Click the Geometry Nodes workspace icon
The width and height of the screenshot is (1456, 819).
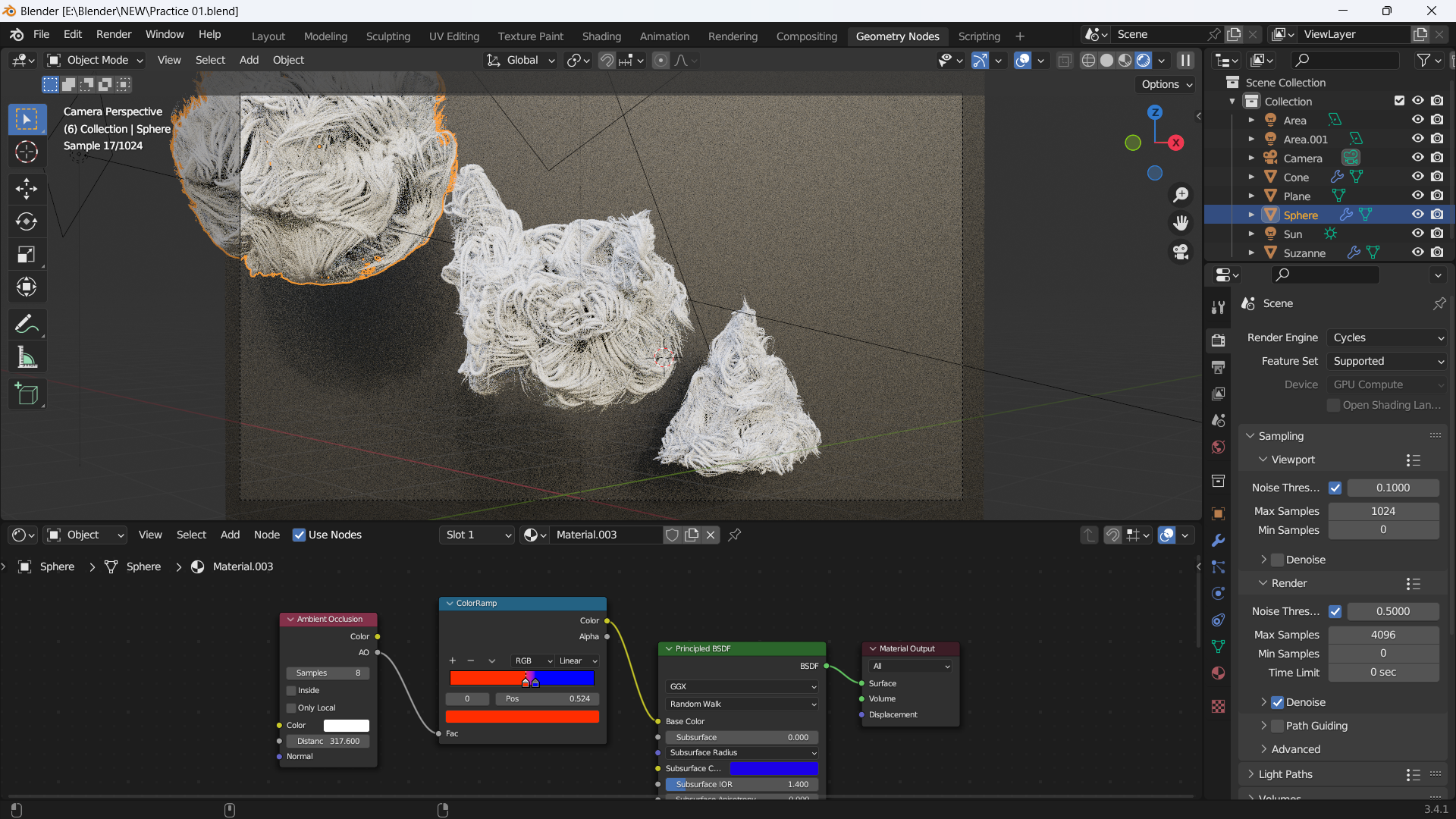[x=897, y=36]
